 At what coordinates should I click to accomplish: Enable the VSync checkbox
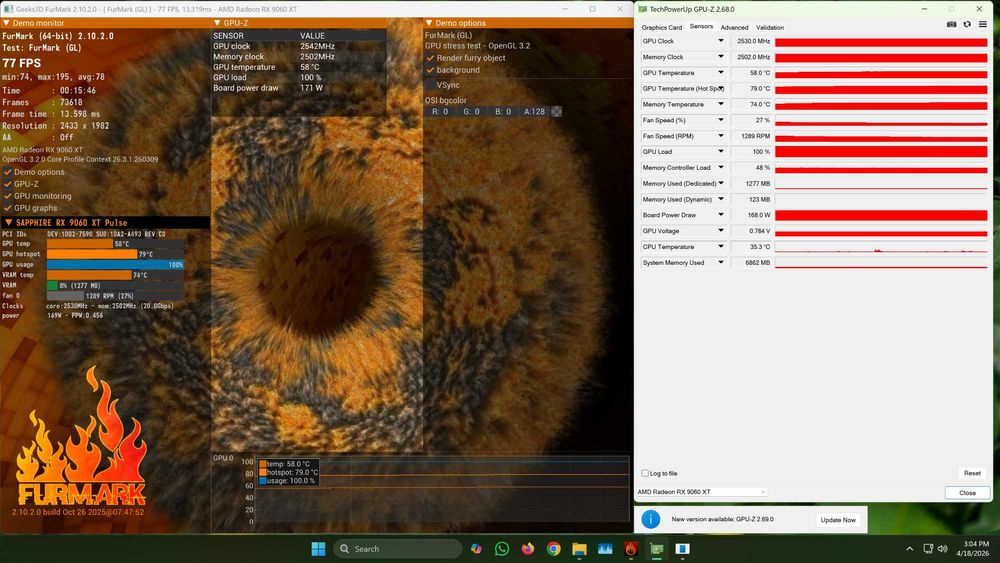click(430, 85)
